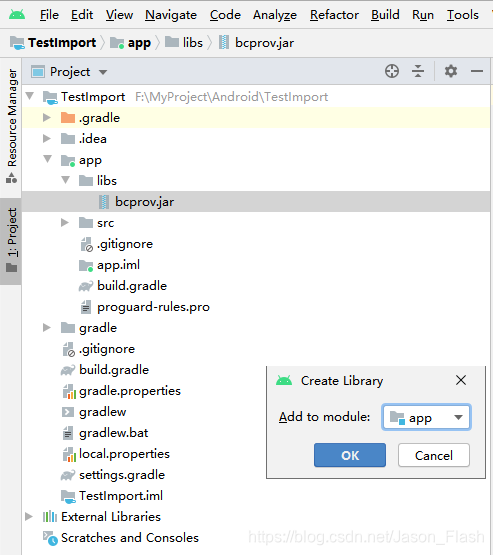Click app build.gradle elephant icon
This screenshot has width=493, height=555.
click(86, 286)
